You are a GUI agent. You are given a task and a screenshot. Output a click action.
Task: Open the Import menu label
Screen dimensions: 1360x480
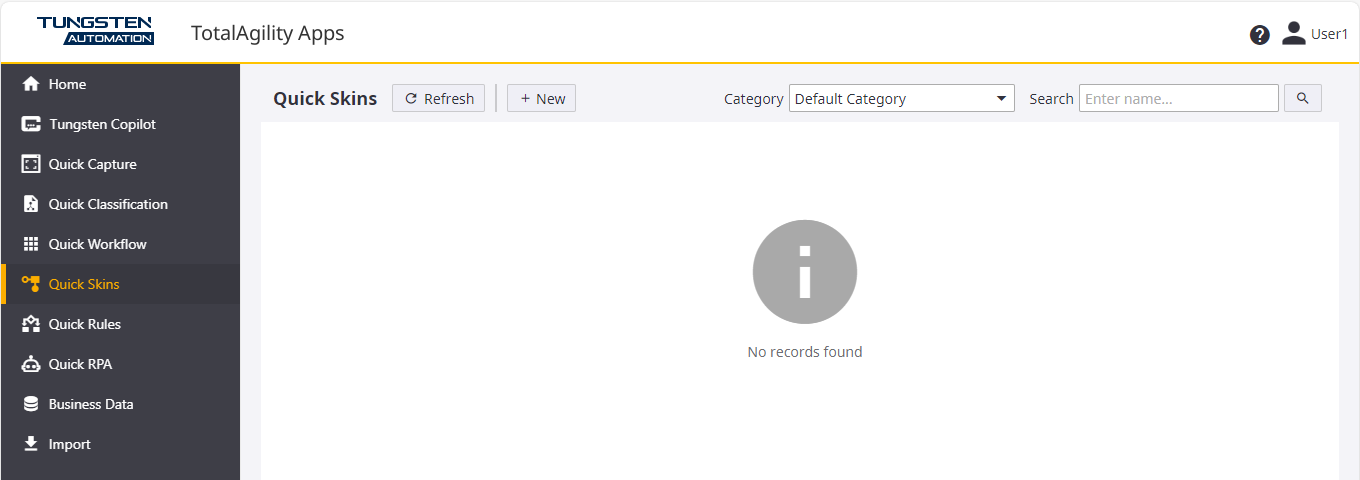(70, 444)
